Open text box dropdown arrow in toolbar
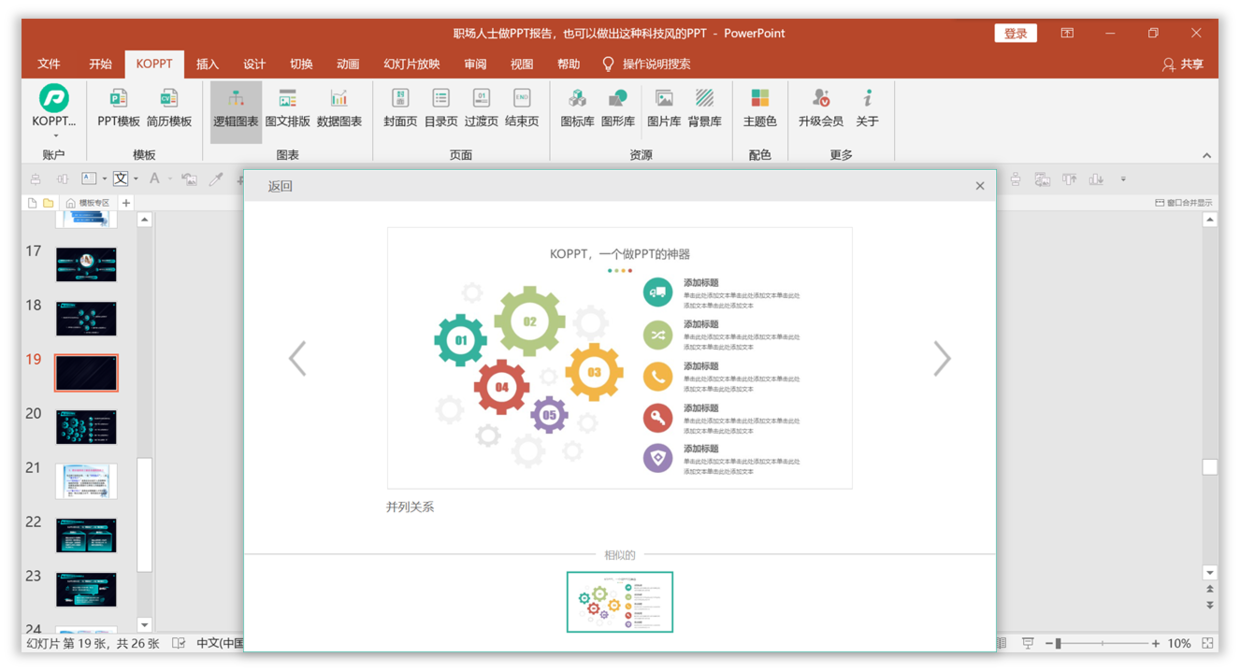Viewport: 1240px width, 671px height. click(105, 180)
